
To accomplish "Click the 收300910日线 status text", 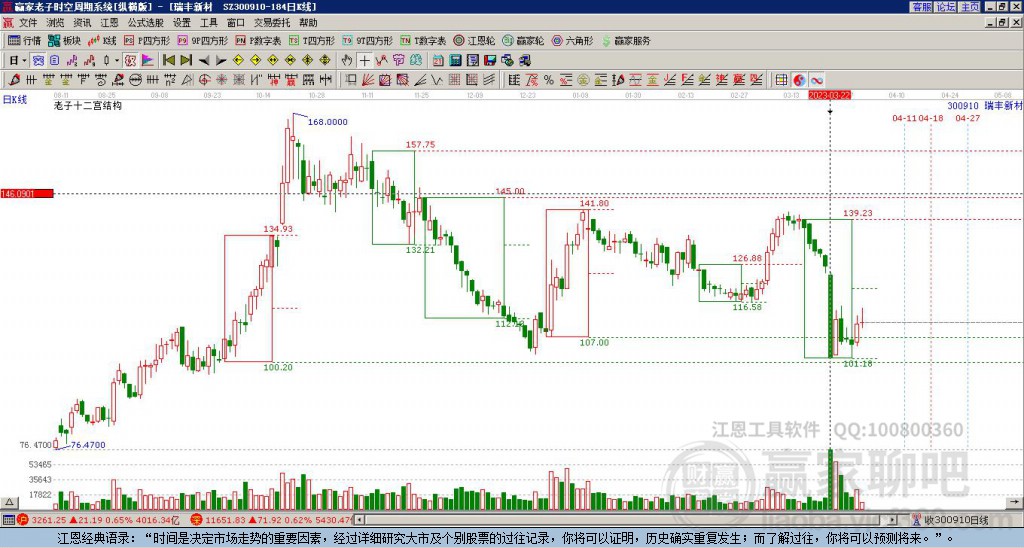I will [957, 521].
